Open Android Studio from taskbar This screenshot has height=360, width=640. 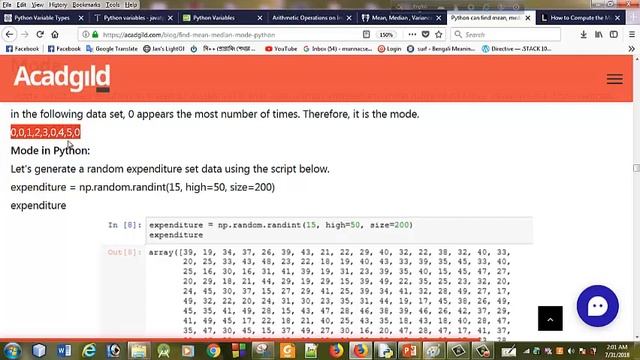[164, 351]
